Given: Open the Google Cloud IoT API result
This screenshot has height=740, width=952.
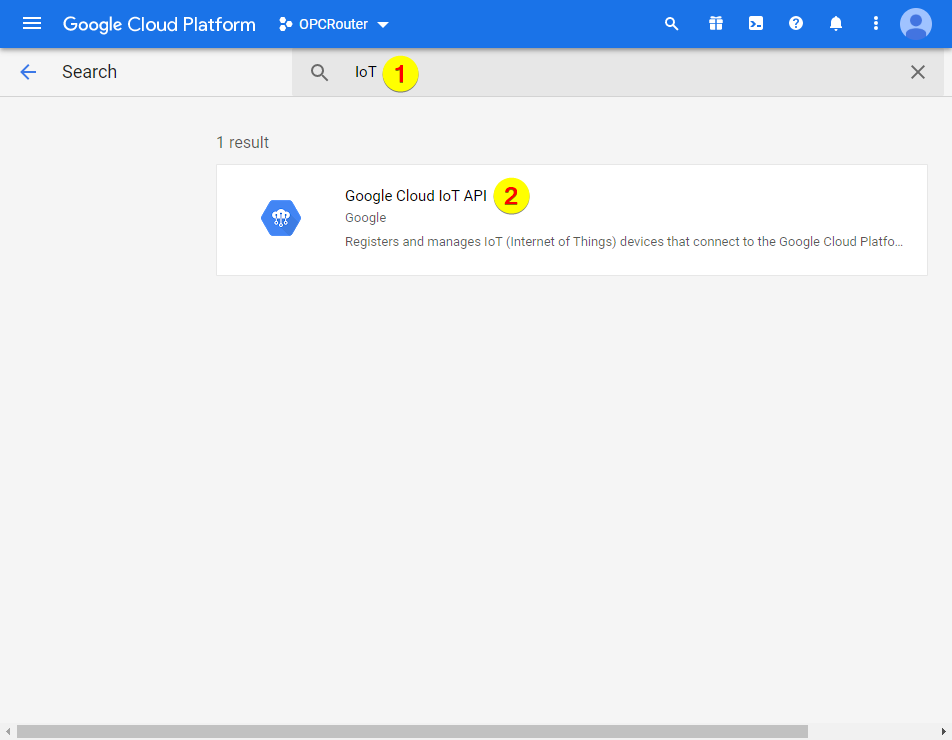Looking at the screenshot, I should click(416, 196).
